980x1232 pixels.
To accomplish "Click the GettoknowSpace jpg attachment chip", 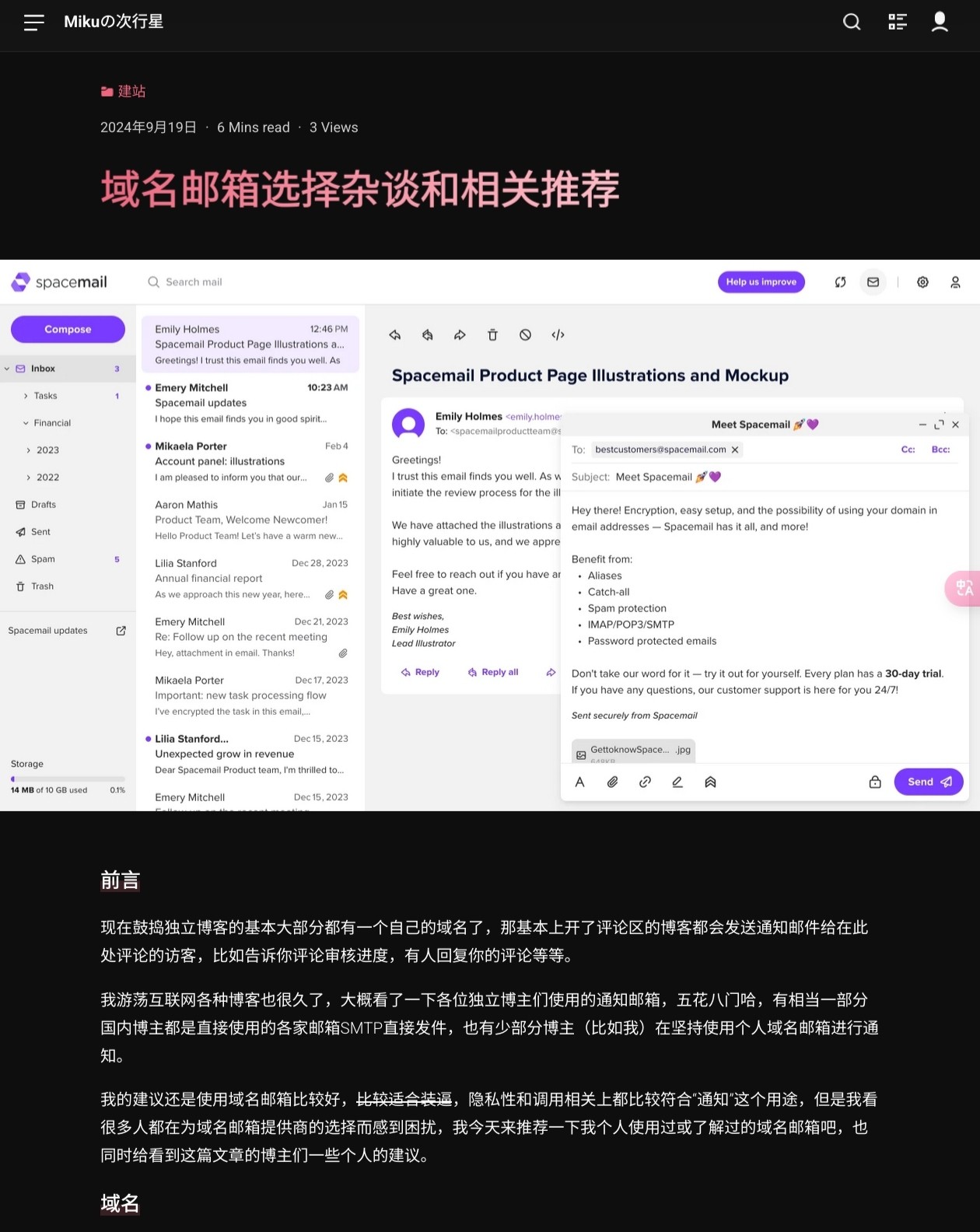I will 633,751.
